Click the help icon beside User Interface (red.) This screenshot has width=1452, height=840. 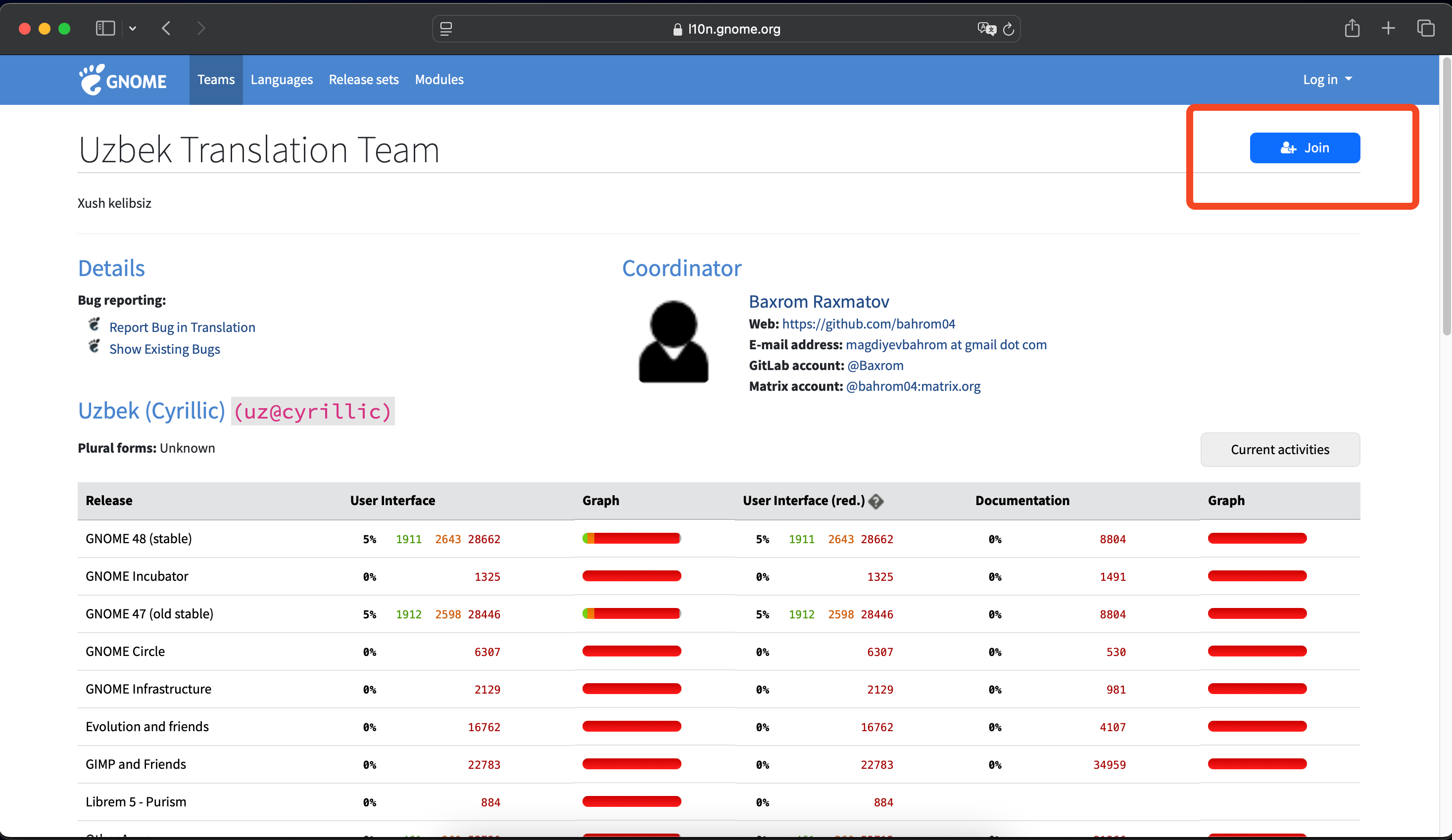[x=875, y=501]
